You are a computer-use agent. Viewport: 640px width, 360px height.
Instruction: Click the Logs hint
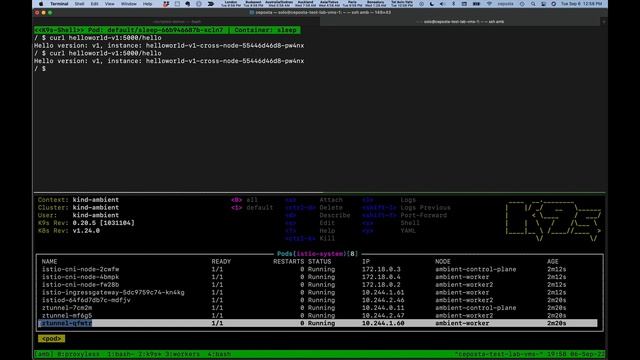(408, 200)
